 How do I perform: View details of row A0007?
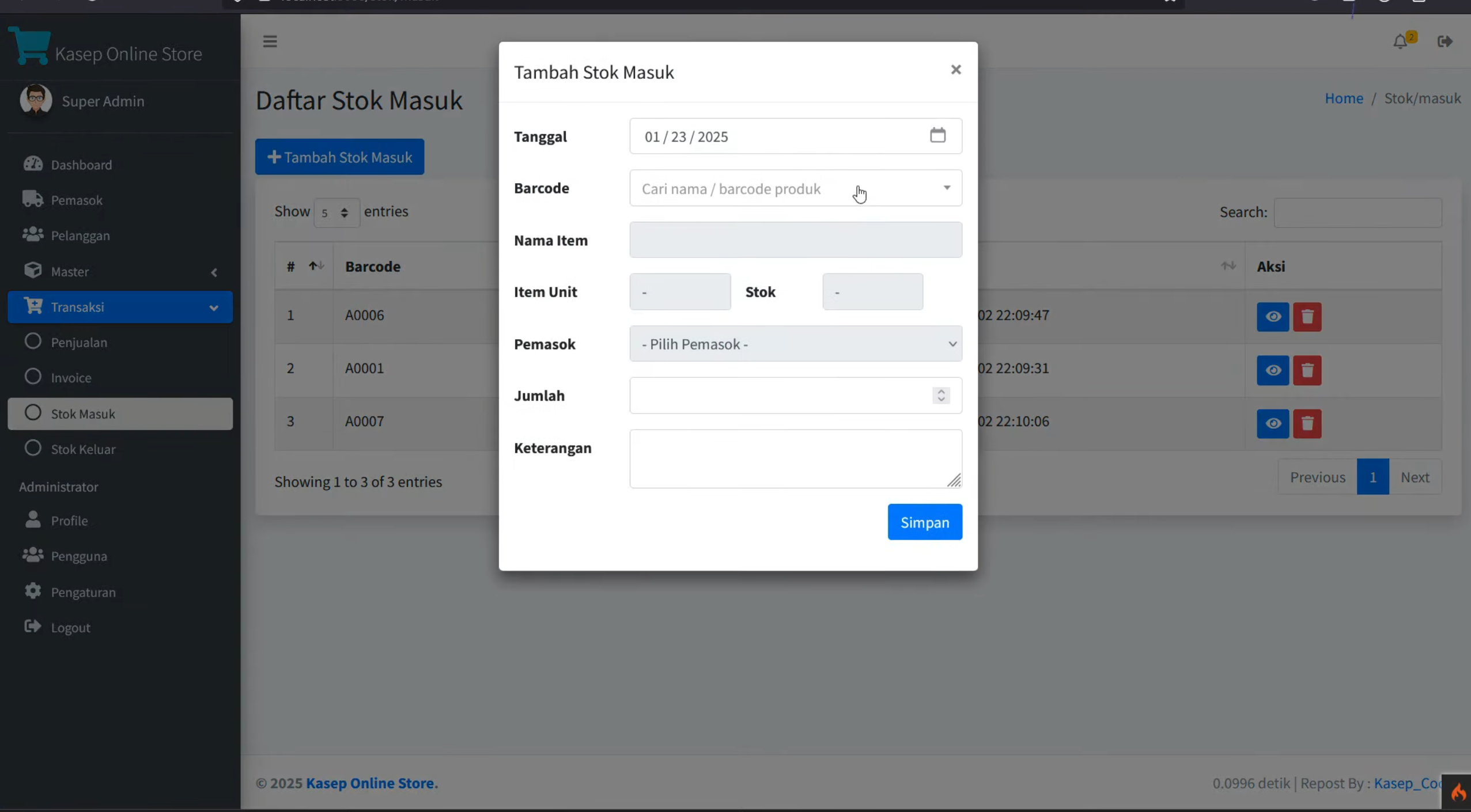click(x=1273, y=424)
